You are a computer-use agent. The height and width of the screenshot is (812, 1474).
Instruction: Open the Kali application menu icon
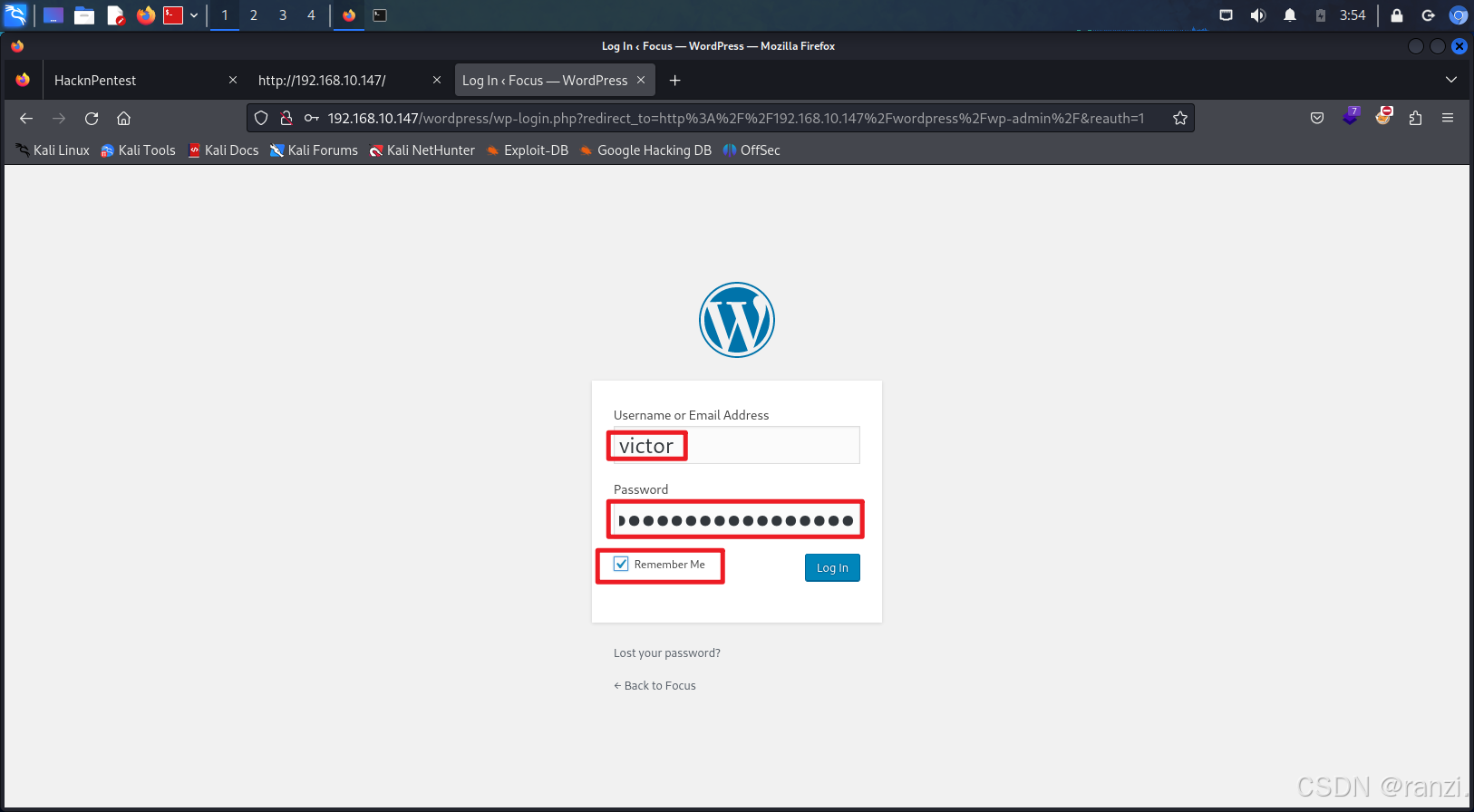pos(16,14)
